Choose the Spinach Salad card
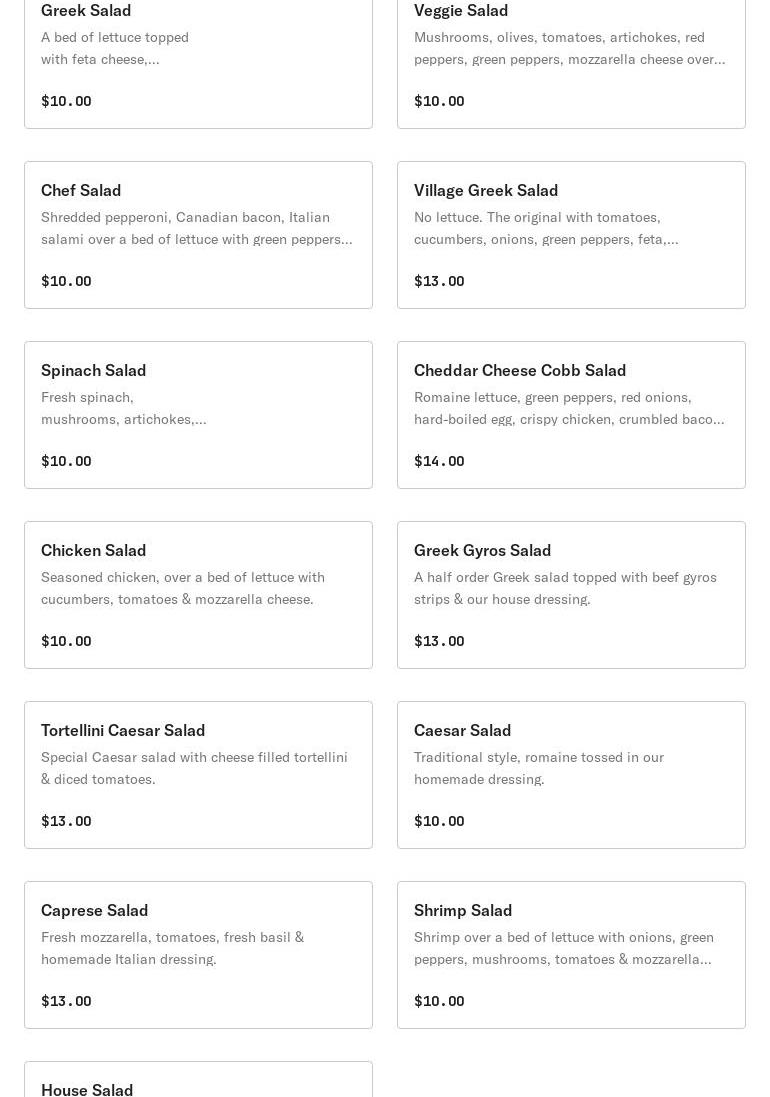The image size is (770, 1097). (199, 415)
